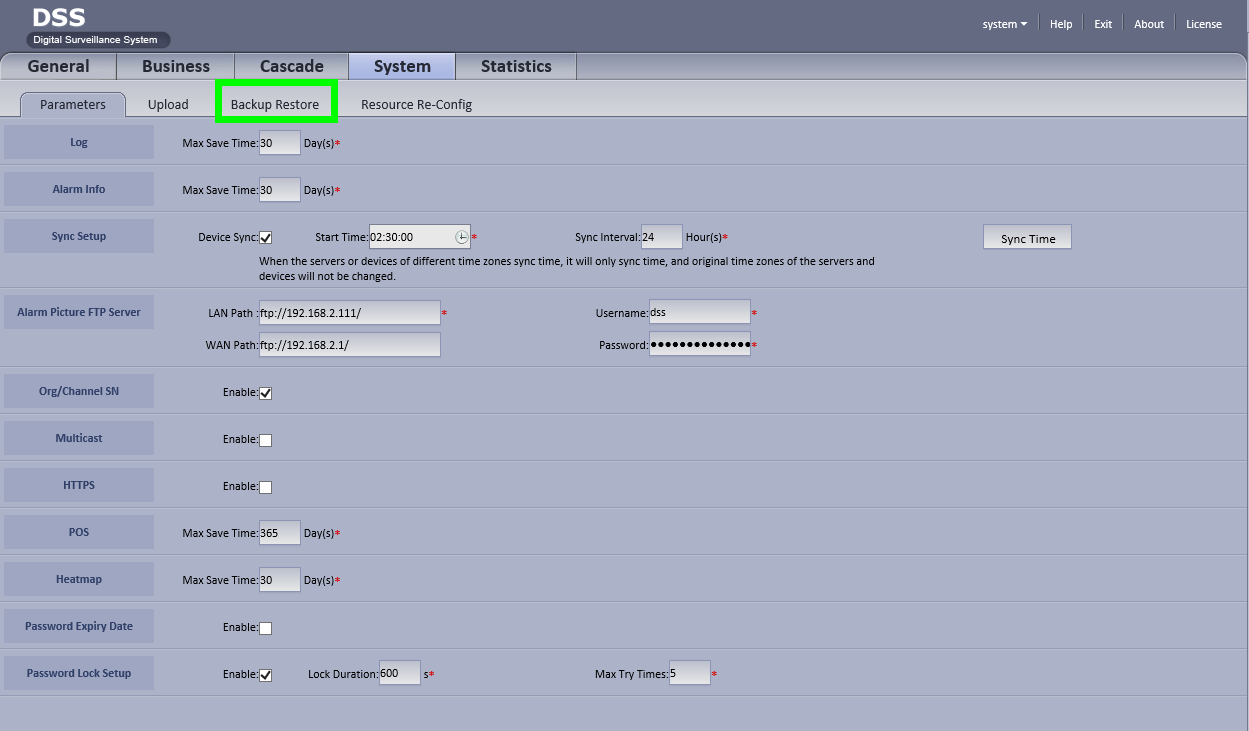Screen dimensions: 1249x731
Task: Enable the HTTPS checkbox
Action: click(266, 487)
